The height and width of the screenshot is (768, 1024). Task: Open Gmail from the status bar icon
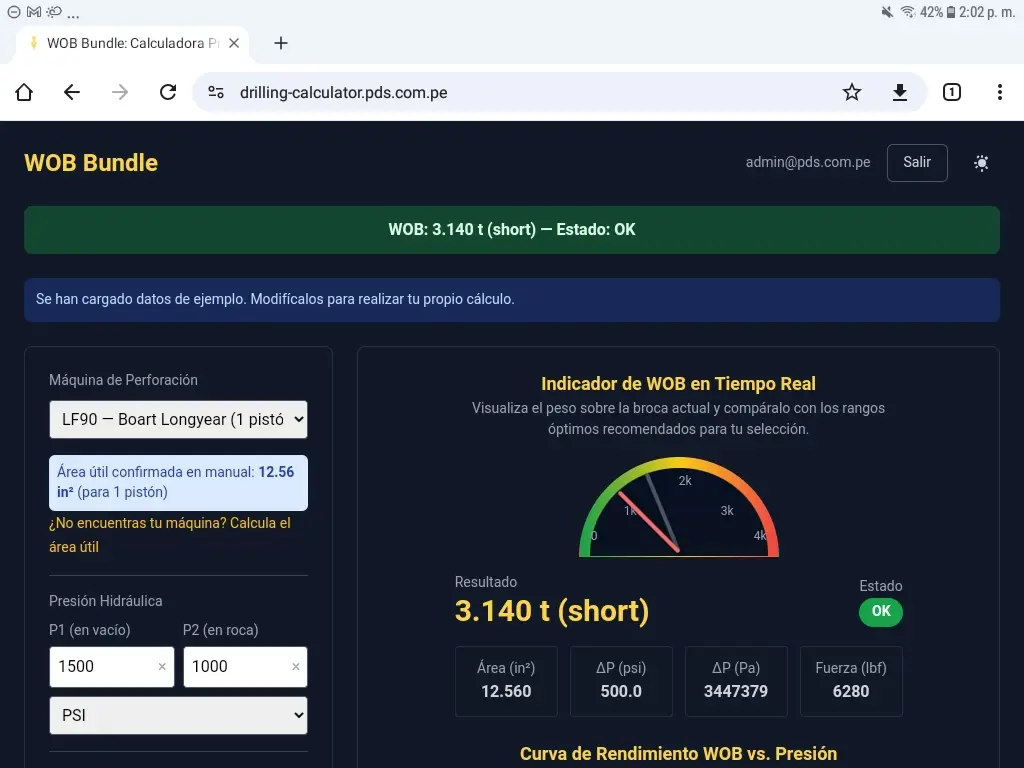34,13
